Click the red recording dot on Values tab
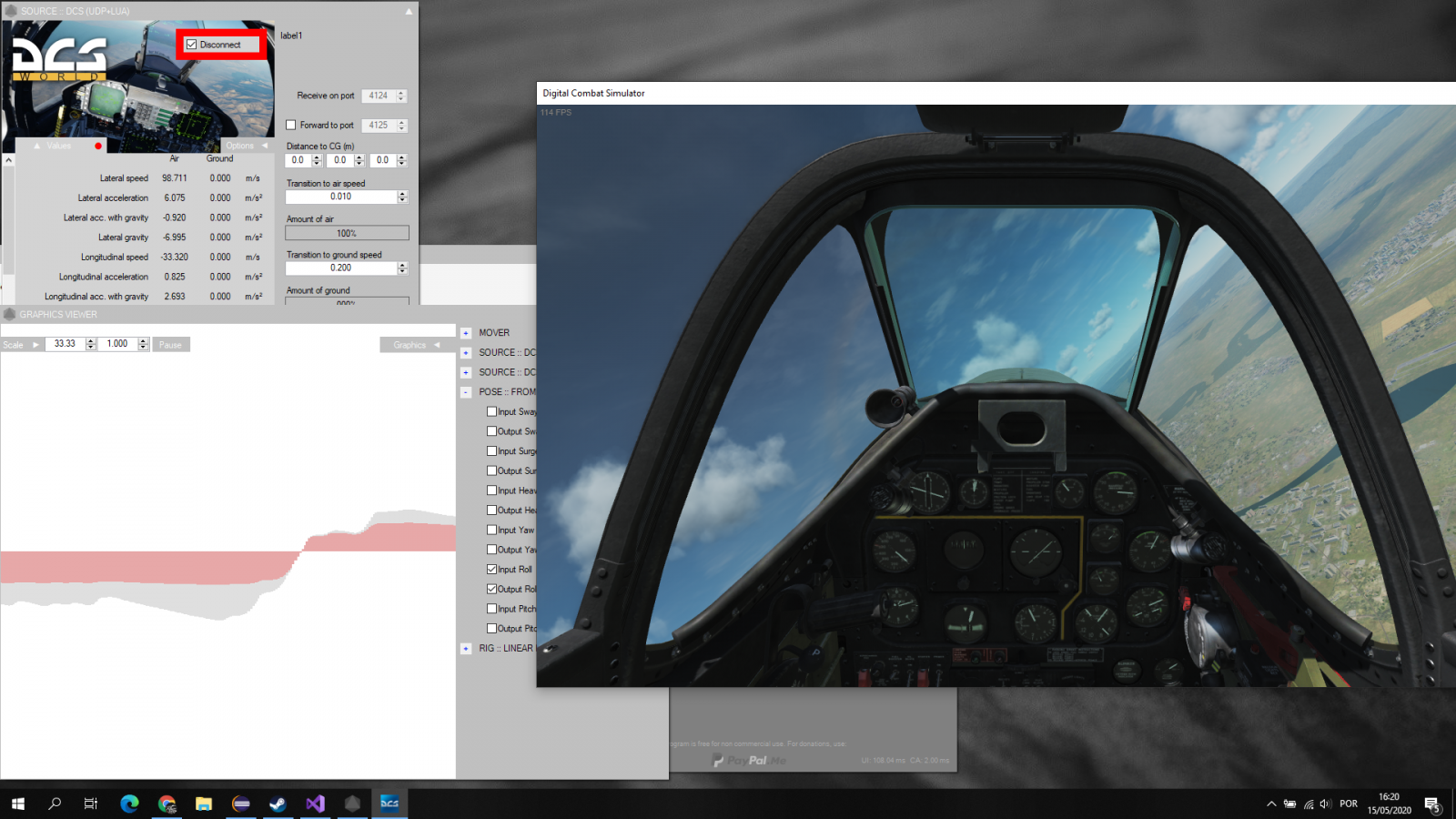 (98, 146)
